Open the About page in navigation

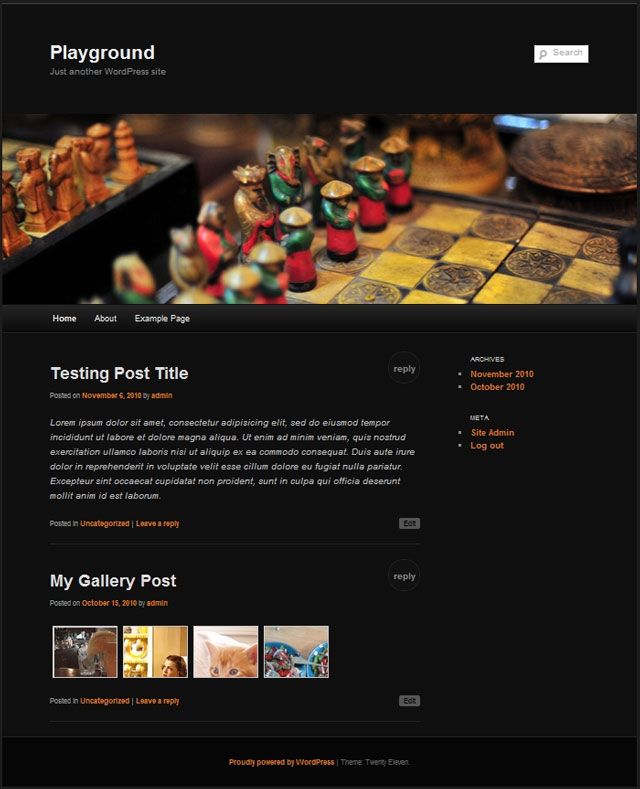tap(105, 319)
